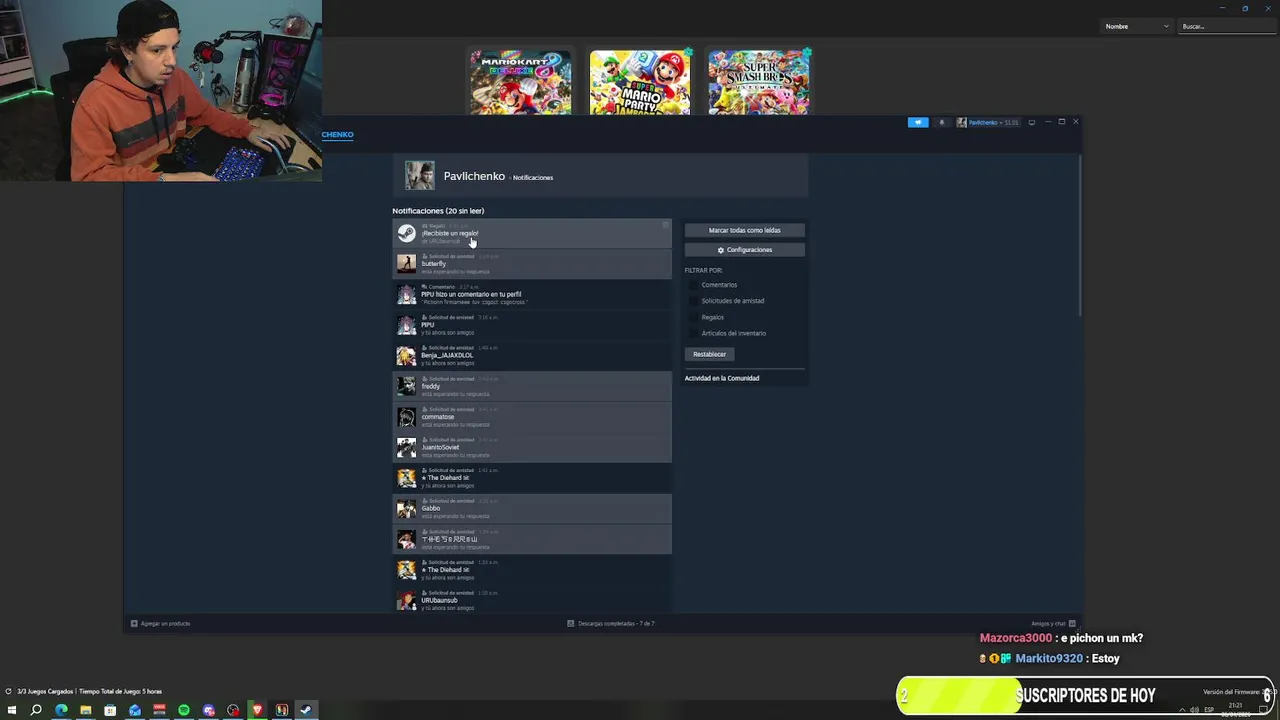Viewport: 1280px width, 720px height.
Task: Delete the gift notification with trash icon
Action: [x=665, y=225]
